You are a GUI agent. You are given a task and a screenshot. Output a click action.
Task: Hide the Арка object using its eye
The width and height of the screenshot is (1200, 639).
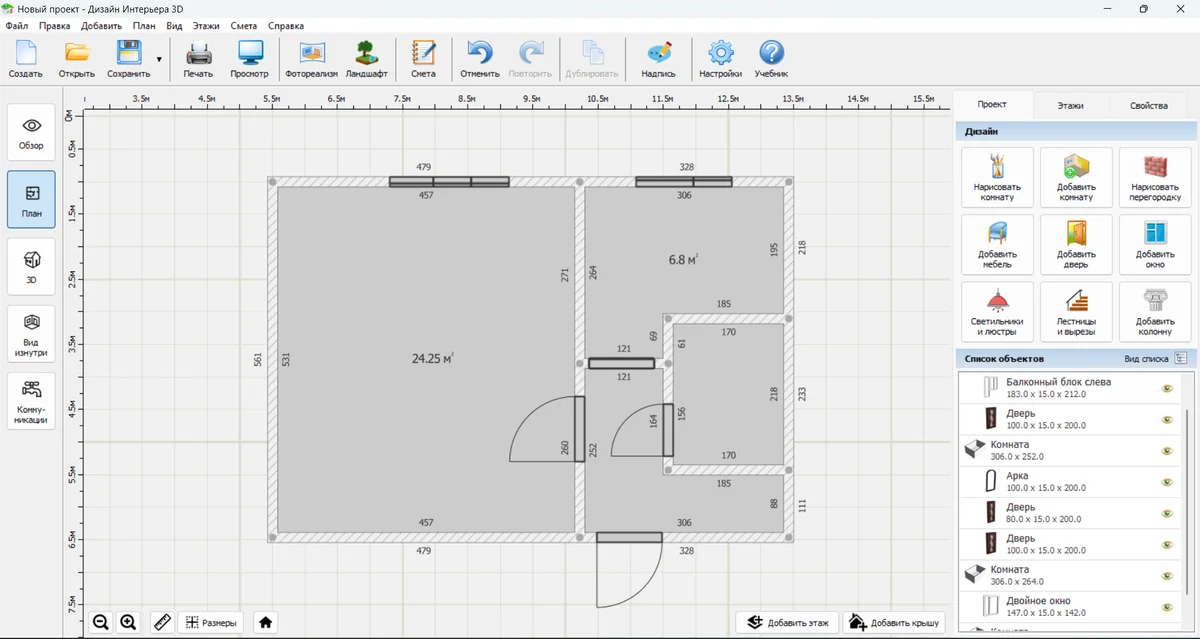click(x=1166, y=482)
